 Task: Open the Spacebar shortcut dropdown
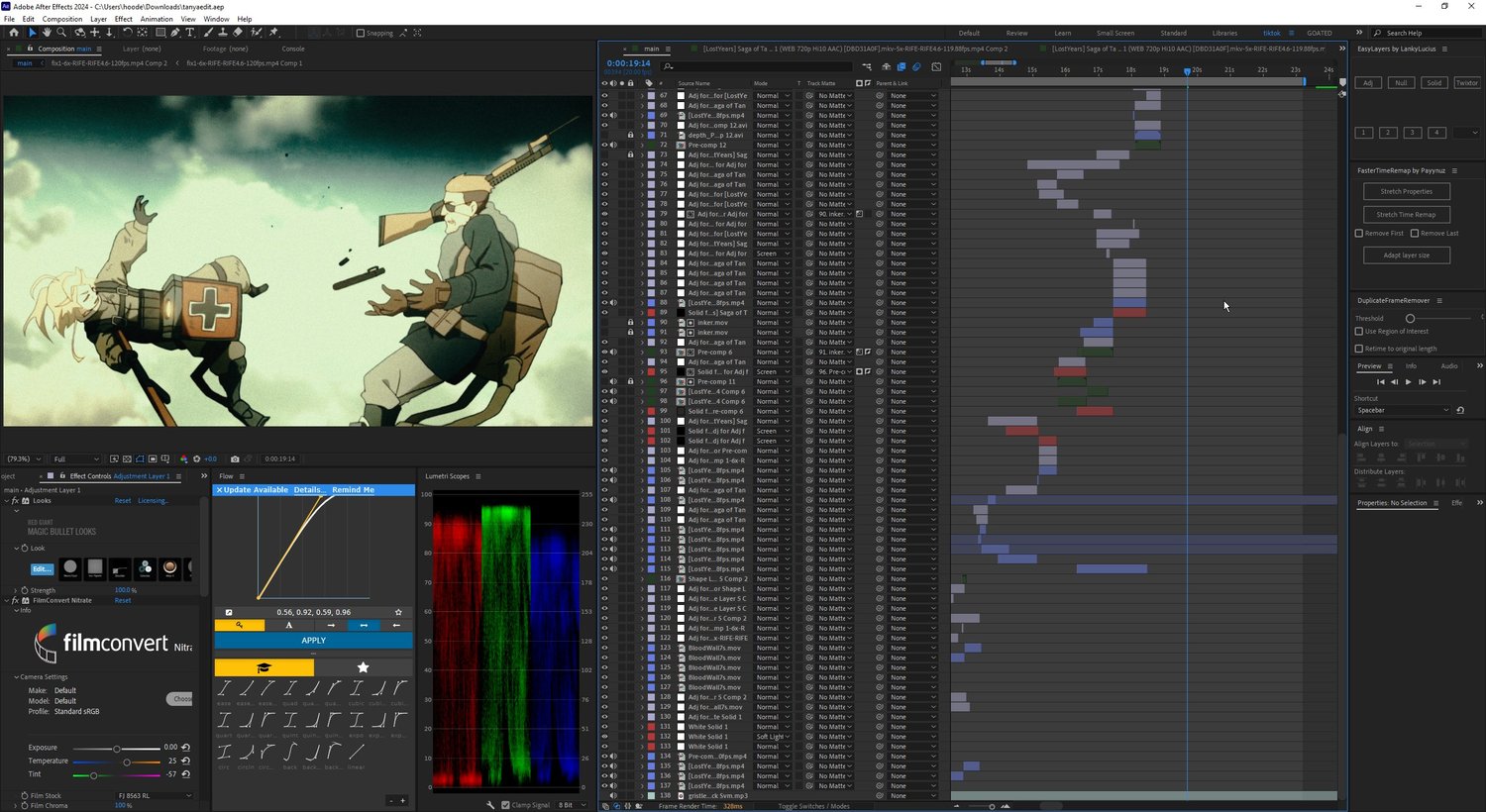click(1403, 410)
